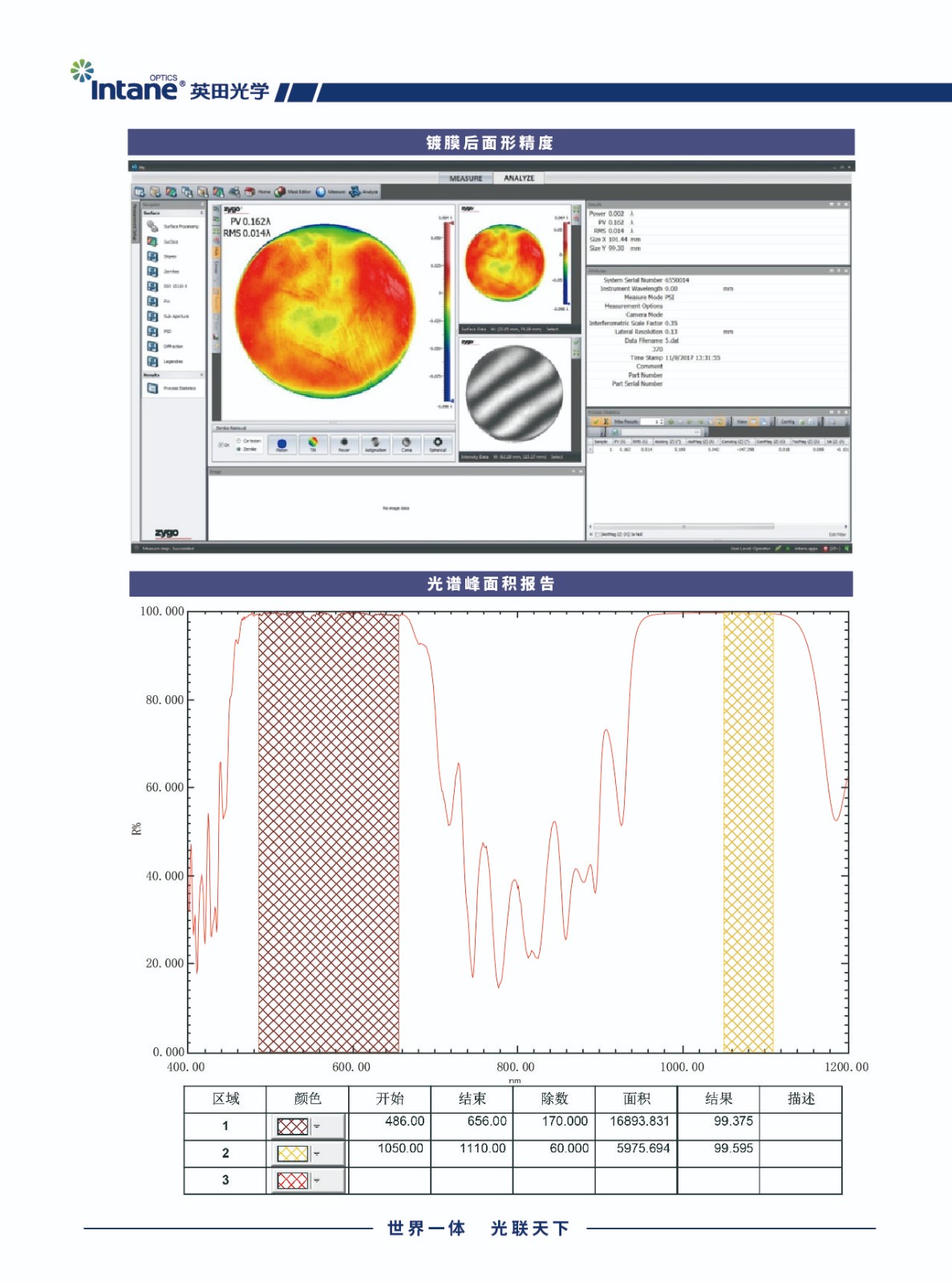Click the Analyze toolbar button
The width and height of the screenshot is (952, 1283).
pos(363,192)
